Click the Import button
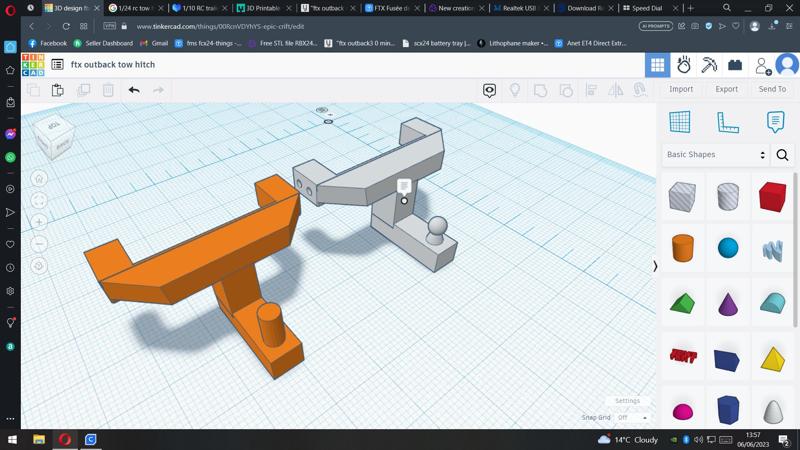 coord(681,89)
